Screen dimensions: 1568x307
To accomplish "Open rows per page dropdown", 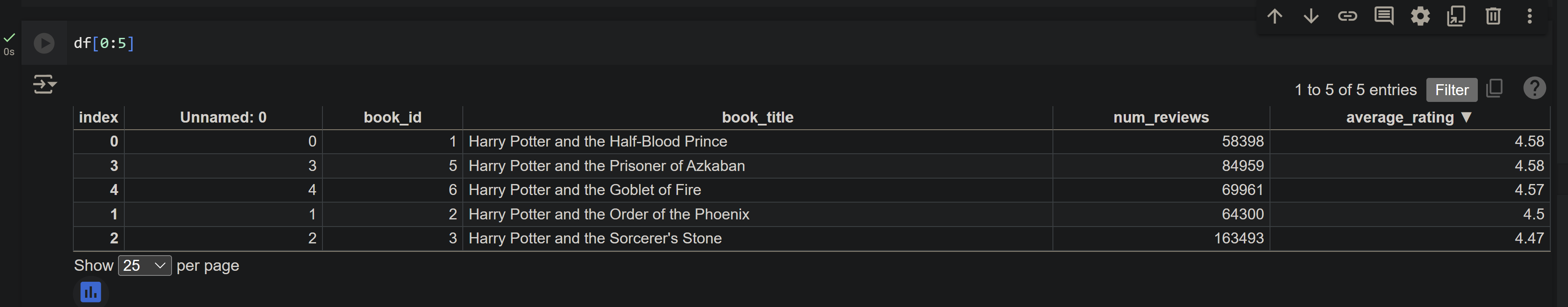I will pyautogui.click(x=144, y=266).
